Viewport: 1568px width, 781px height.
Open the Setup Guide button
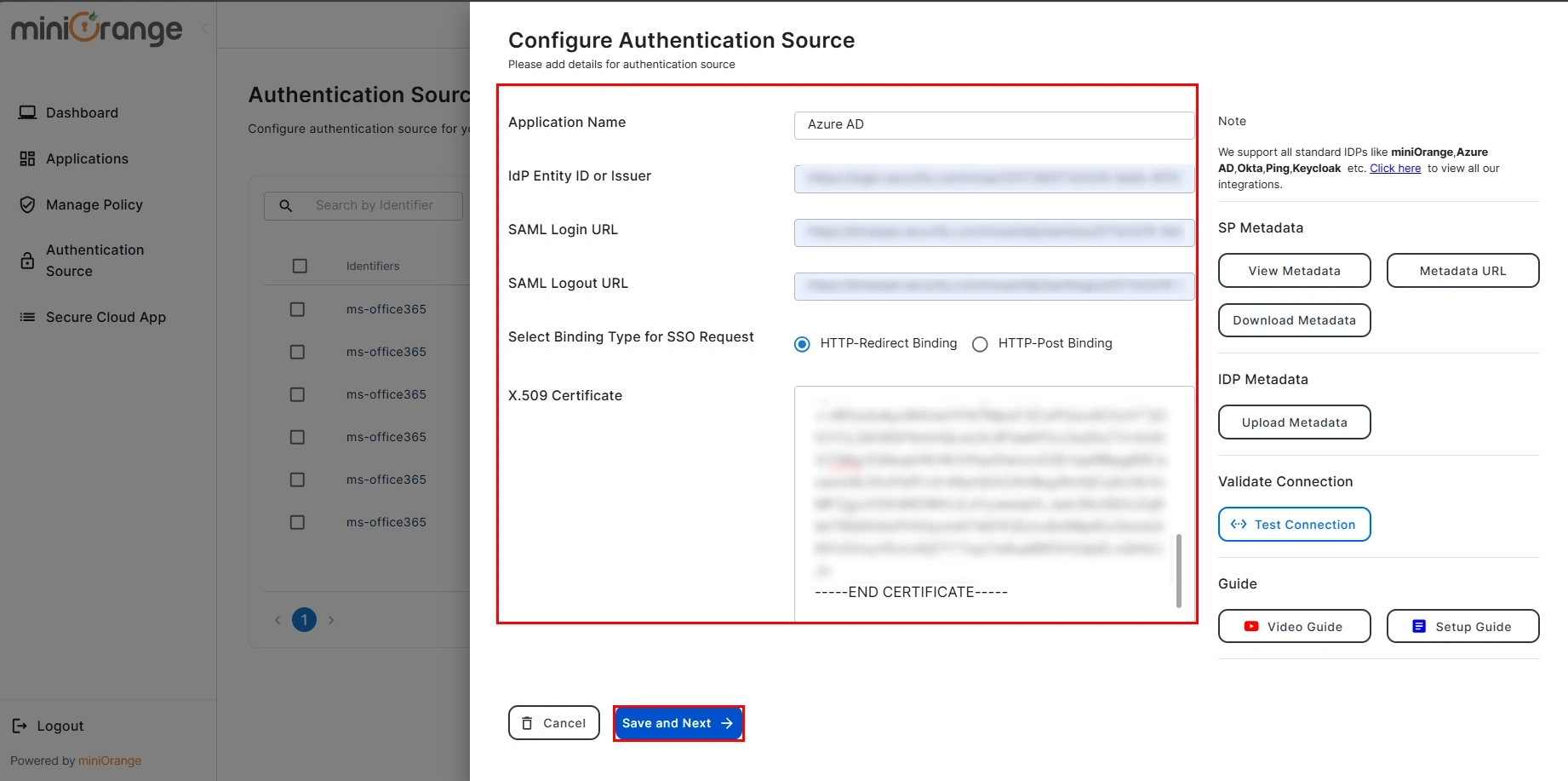coord(1462,626)
